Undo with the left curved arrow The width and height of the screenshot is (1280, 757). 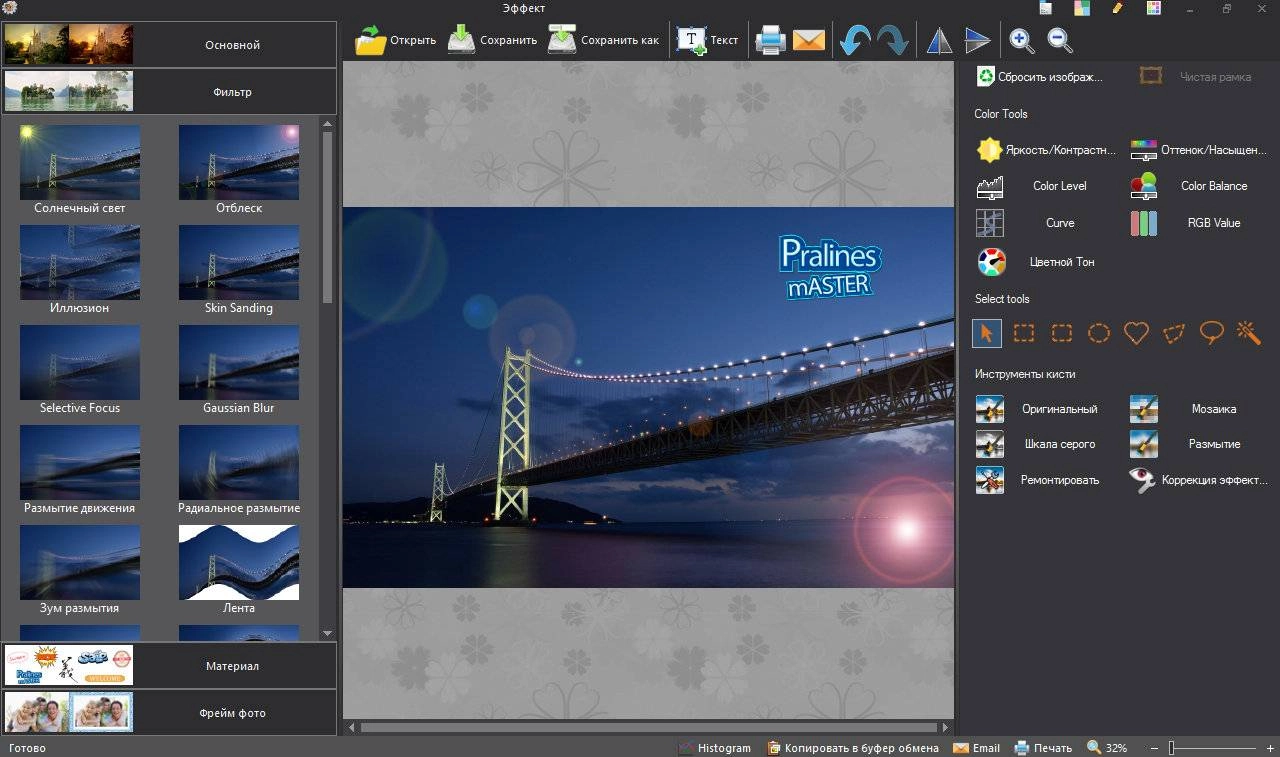(855, 40)
